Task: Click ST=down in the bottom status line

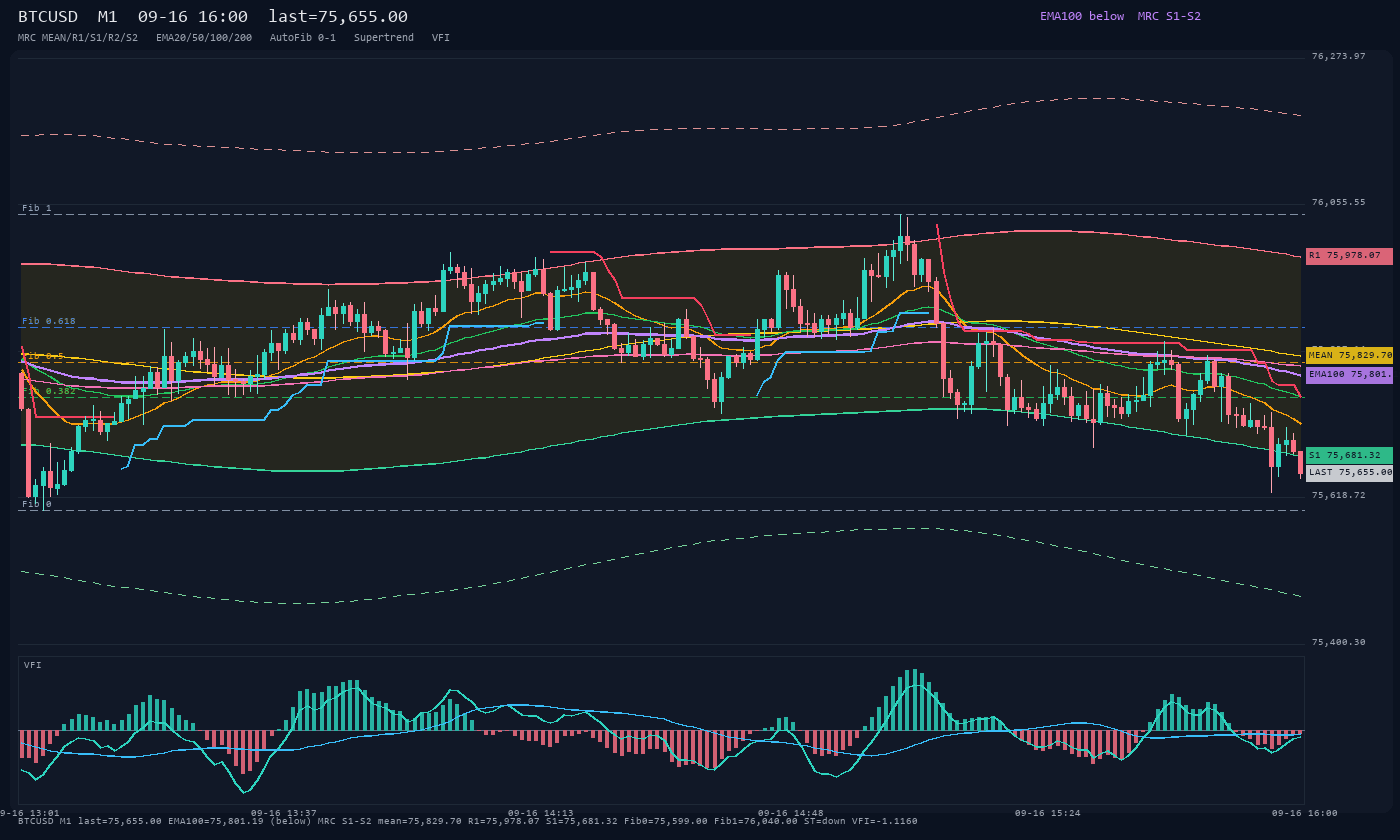Action: tap(825, 821)
